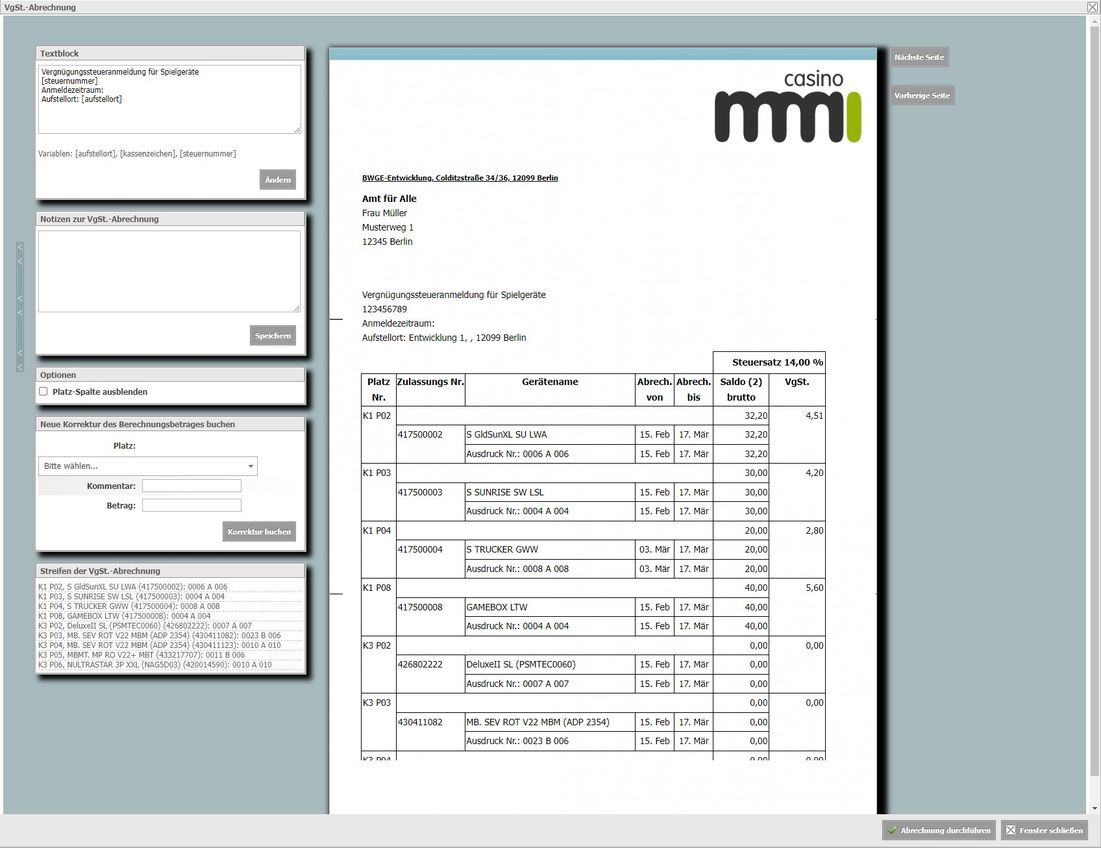Click the Ändern button in Textblock panel
This screenshot has height=848, width=1101.
[277, 180]
